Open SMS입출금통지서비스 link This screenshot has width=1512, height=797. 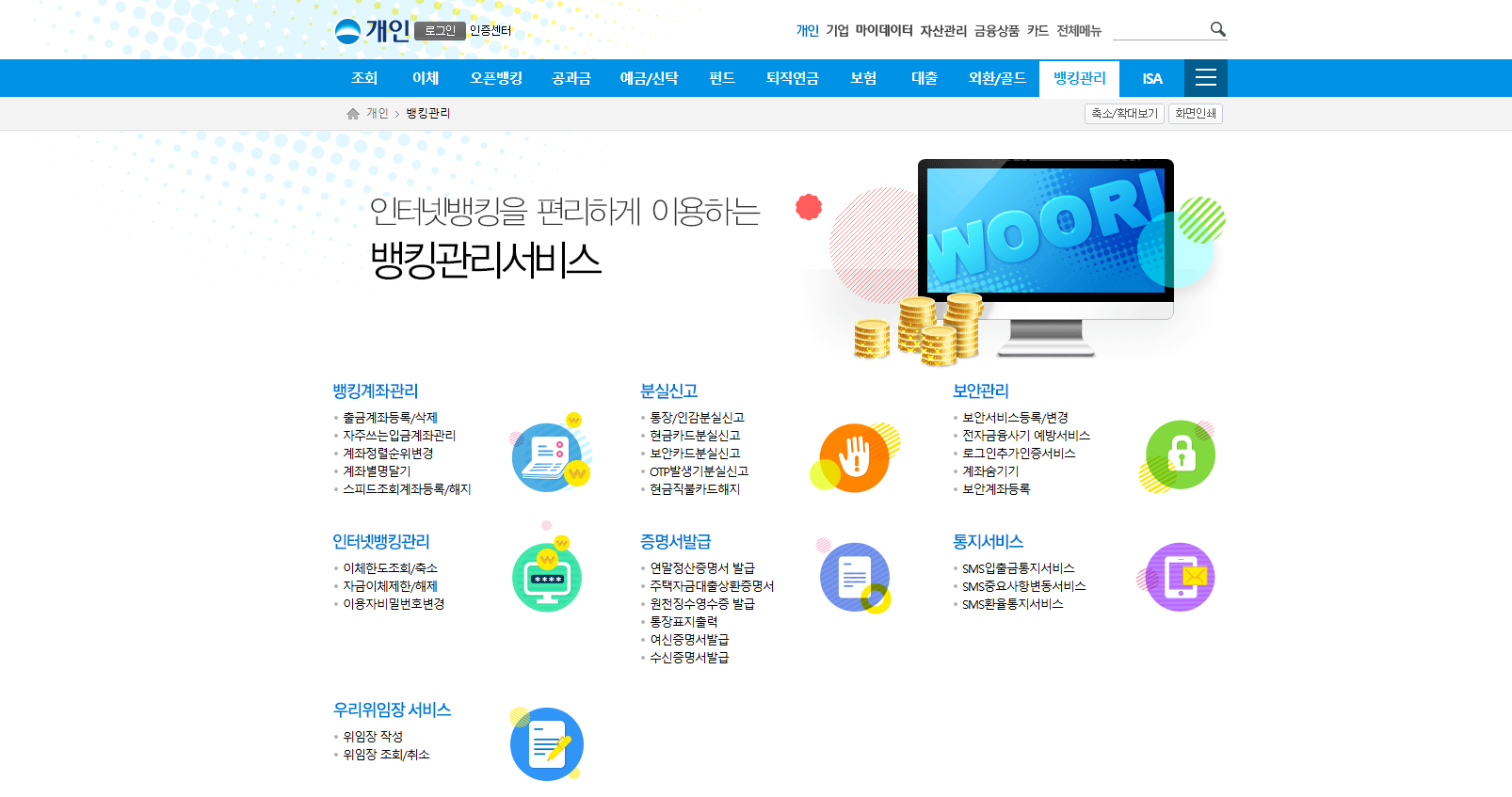click(x=1019, y=568)
